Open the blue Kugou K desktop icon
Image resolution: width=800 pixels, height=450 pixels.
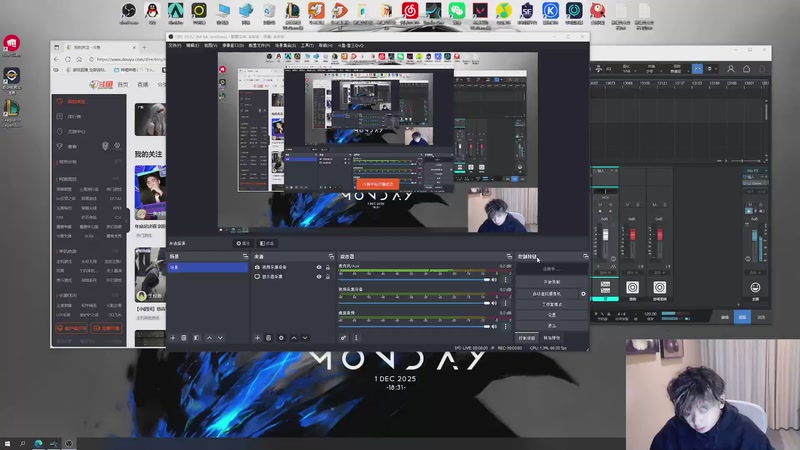(551, 11)
